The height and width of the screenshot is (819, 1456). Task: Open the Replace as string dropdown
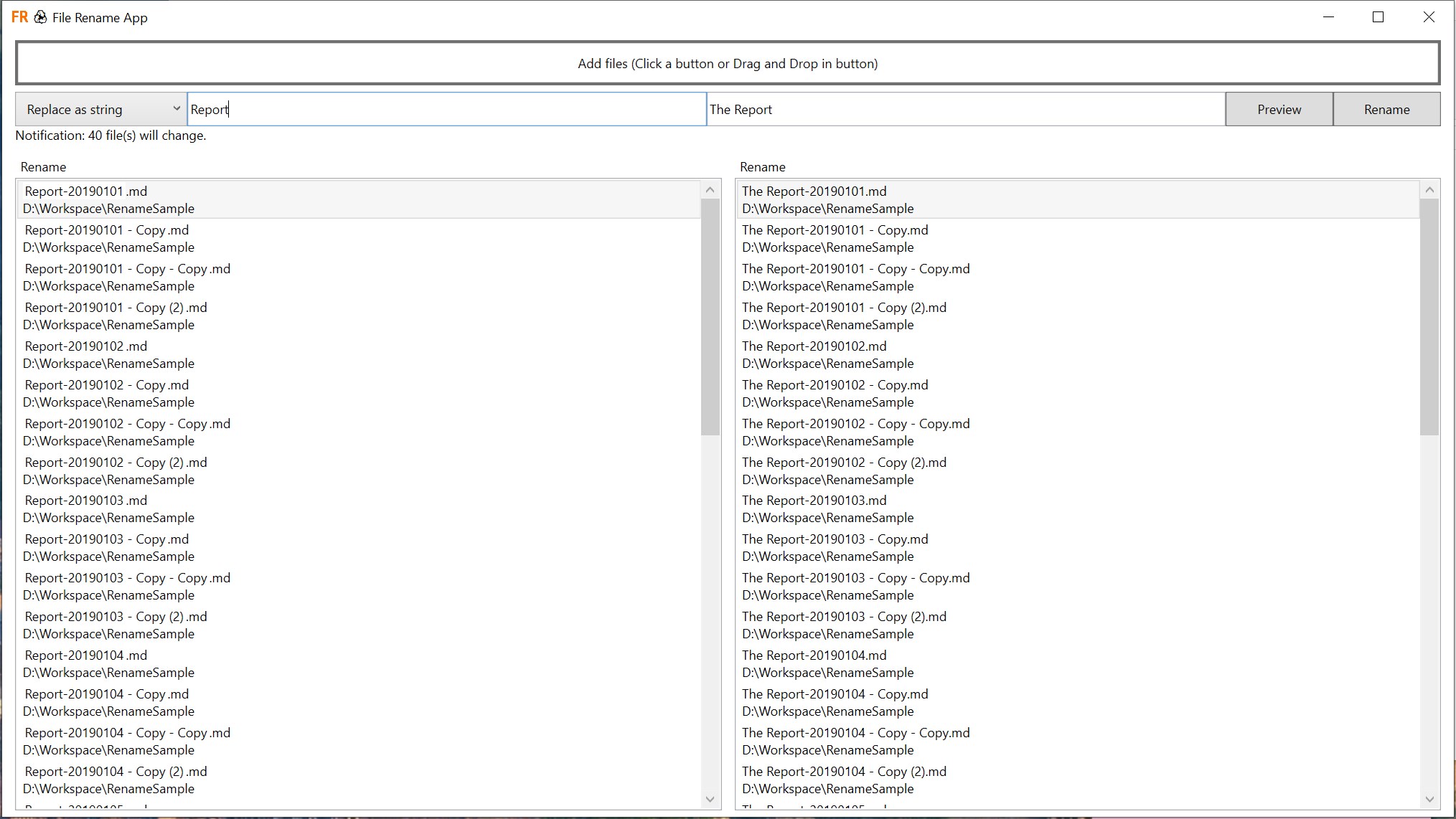(x=100, y=109)
